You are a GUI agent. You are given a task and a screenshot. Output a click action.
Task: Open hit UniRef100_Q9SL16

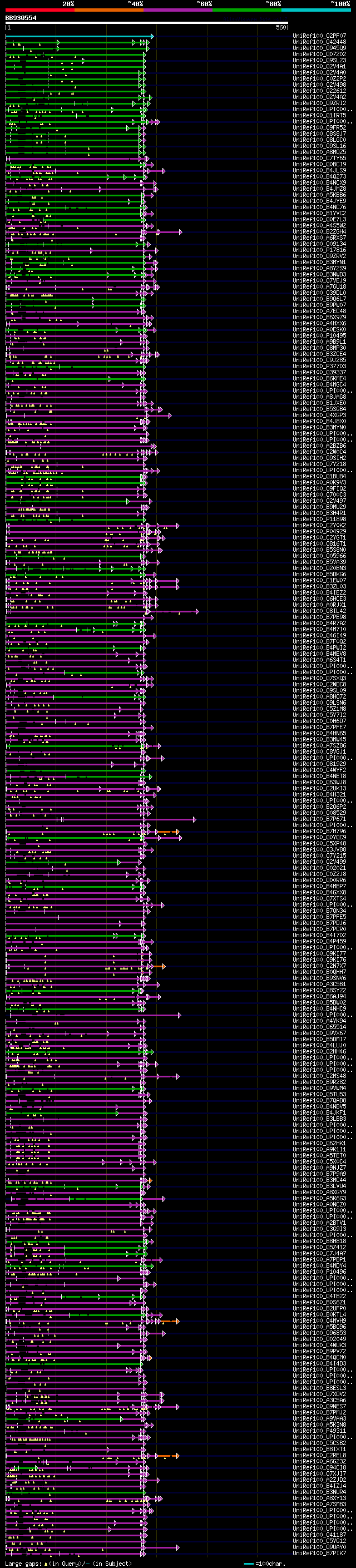coord(319,146)
